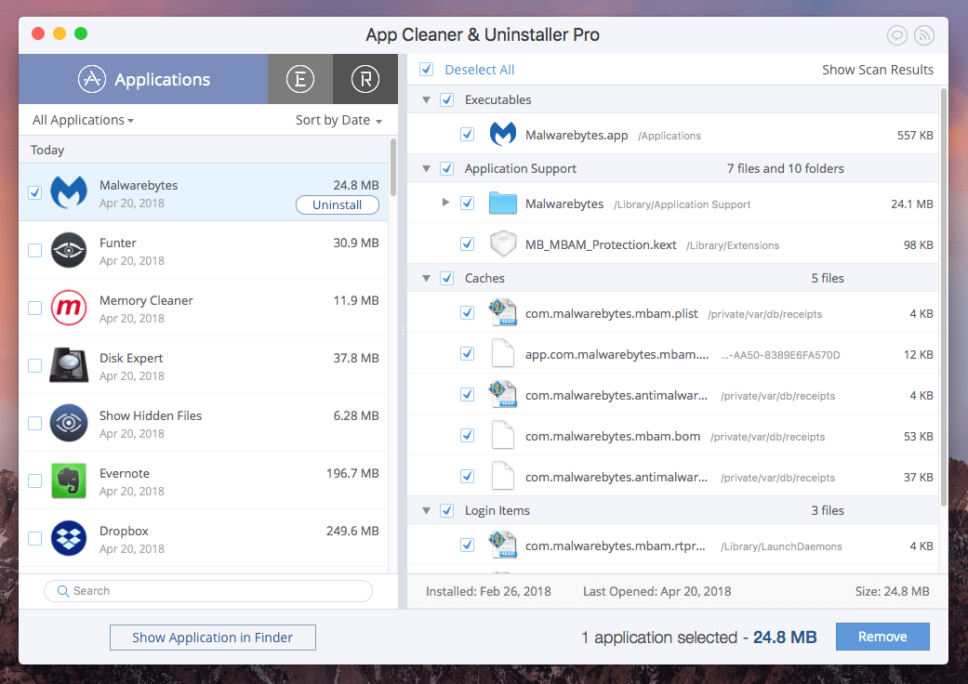
Task: Click the 4 KB com.malwarebytes.antimalwar file icon
Action: tap(503, 394)
